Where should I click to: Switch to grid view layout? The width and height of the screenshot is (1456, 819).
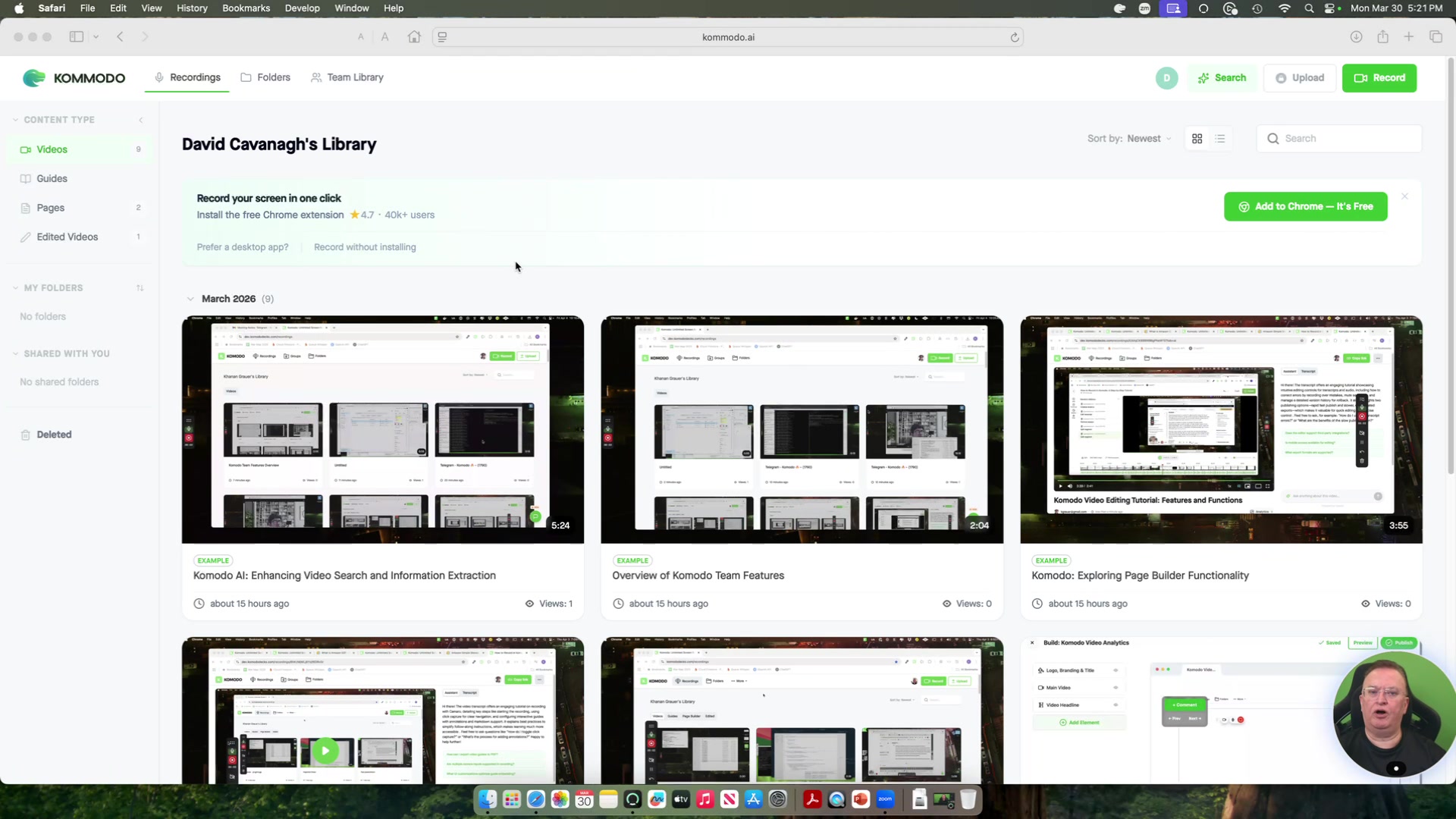[1197, 139]
